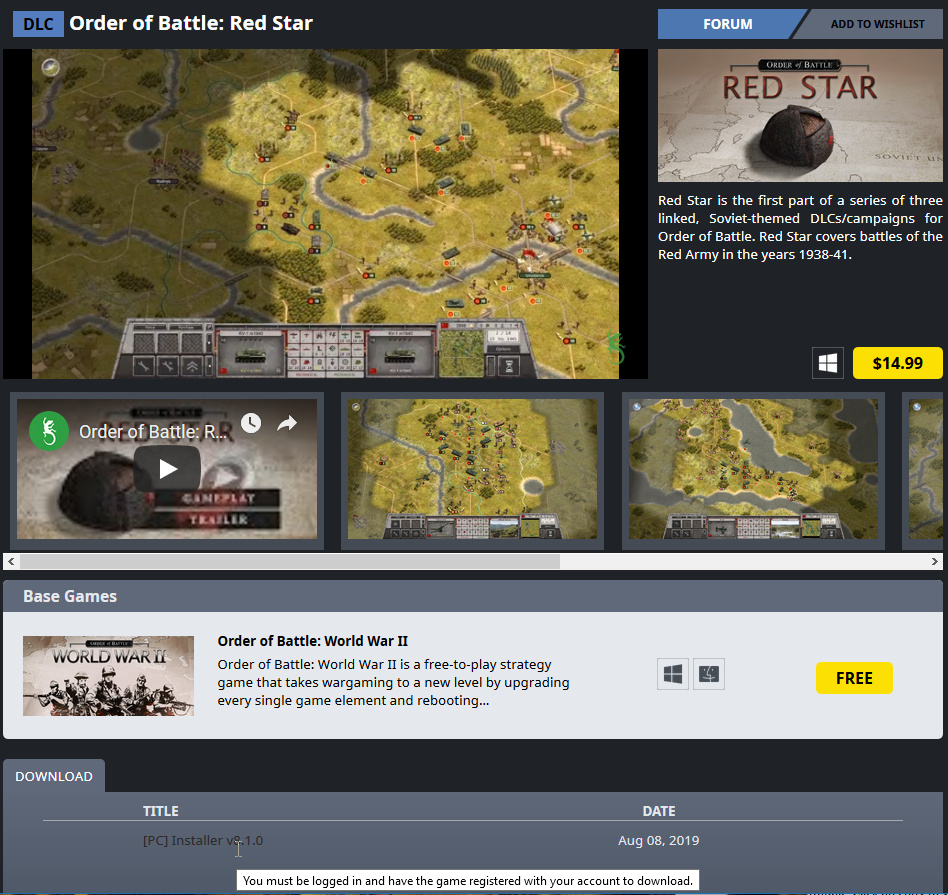The width and height of the screenshot is (948, 895).
Task: Click the FREE button for base game
Action: tap(854, 678)
